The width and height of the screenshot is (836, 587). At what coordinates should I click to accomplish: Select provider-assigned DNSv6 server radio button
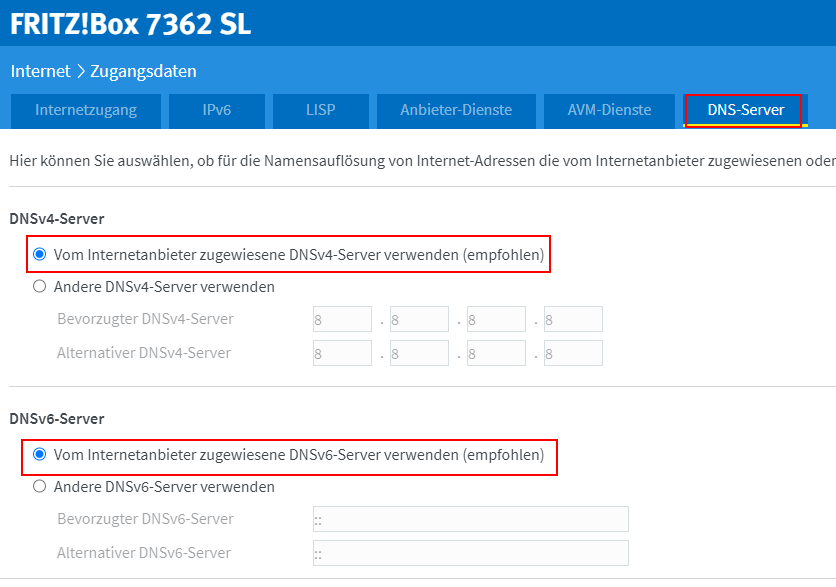click(39, 454)
